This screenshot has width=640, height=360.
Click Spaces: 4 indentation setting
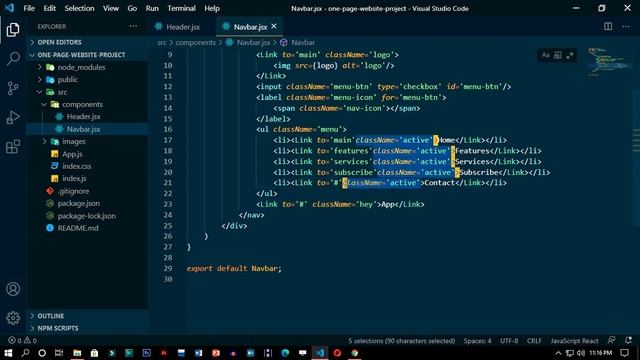pos(477,340)
